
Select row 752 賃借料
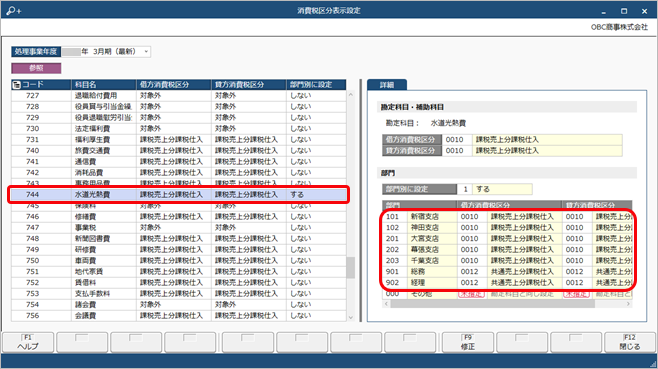179,283
